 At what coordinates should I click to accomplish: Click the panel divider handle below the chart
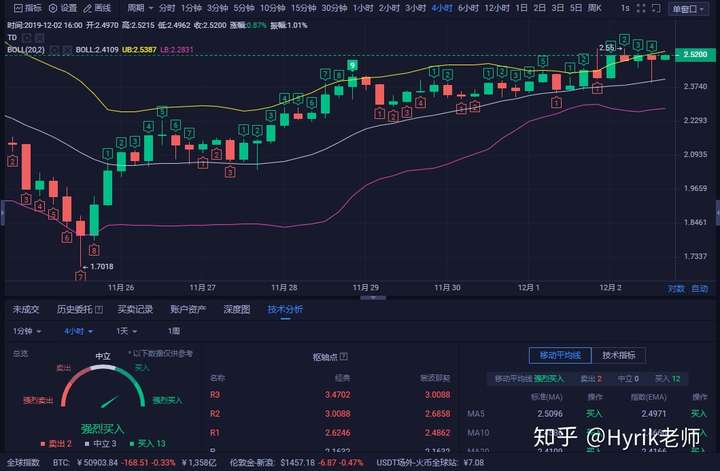point(373,297)
